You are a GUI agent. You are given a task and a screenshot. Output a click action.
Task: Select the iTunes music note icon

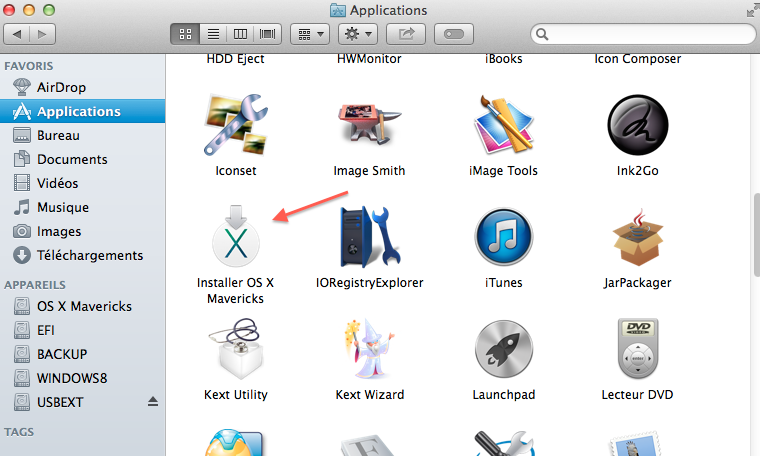click(x=504, y=237)
